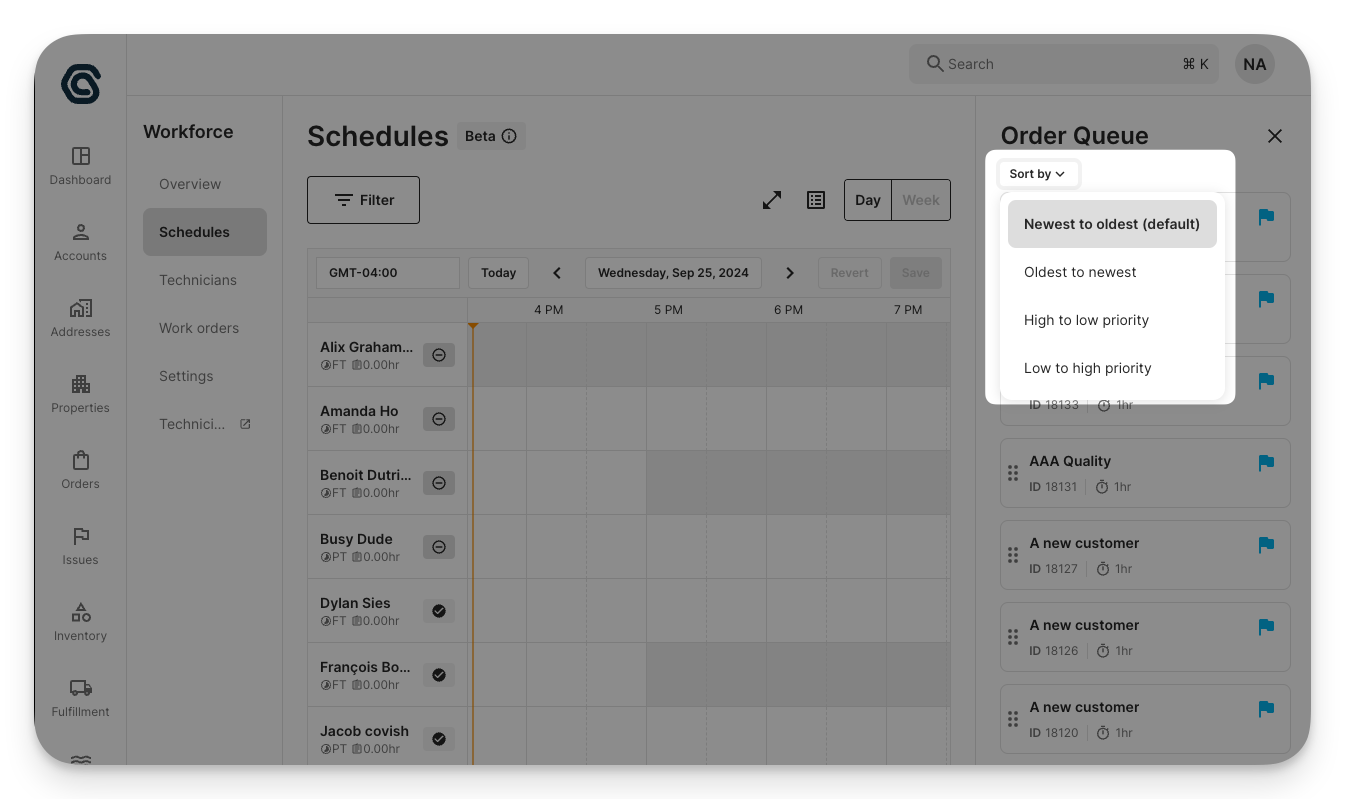Image resolution: width=1345 pixels, height=799 pixels.
Task: Click the Search field
Action: pos(1064,64)
